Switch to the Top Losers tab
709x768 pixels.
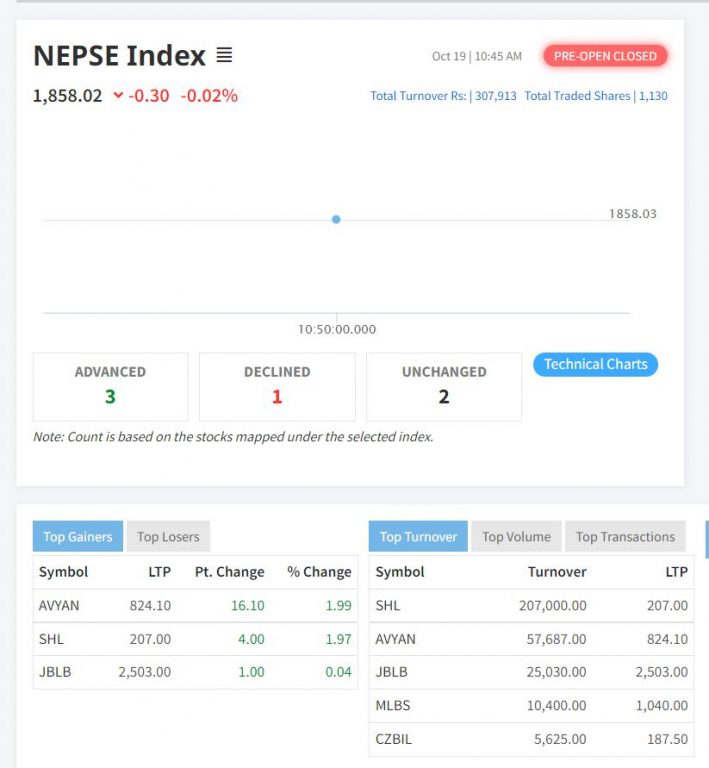point(168,537)
